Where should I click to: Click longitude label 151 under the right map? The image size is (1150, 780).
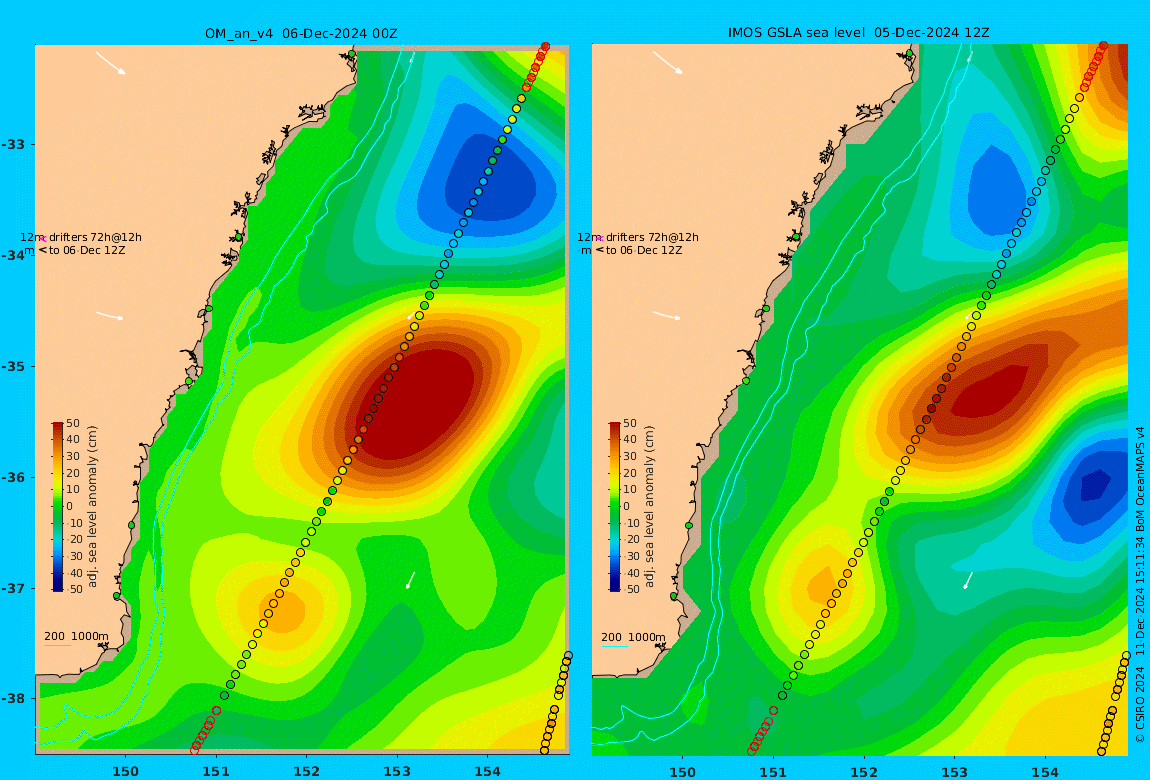pos(773,771)
